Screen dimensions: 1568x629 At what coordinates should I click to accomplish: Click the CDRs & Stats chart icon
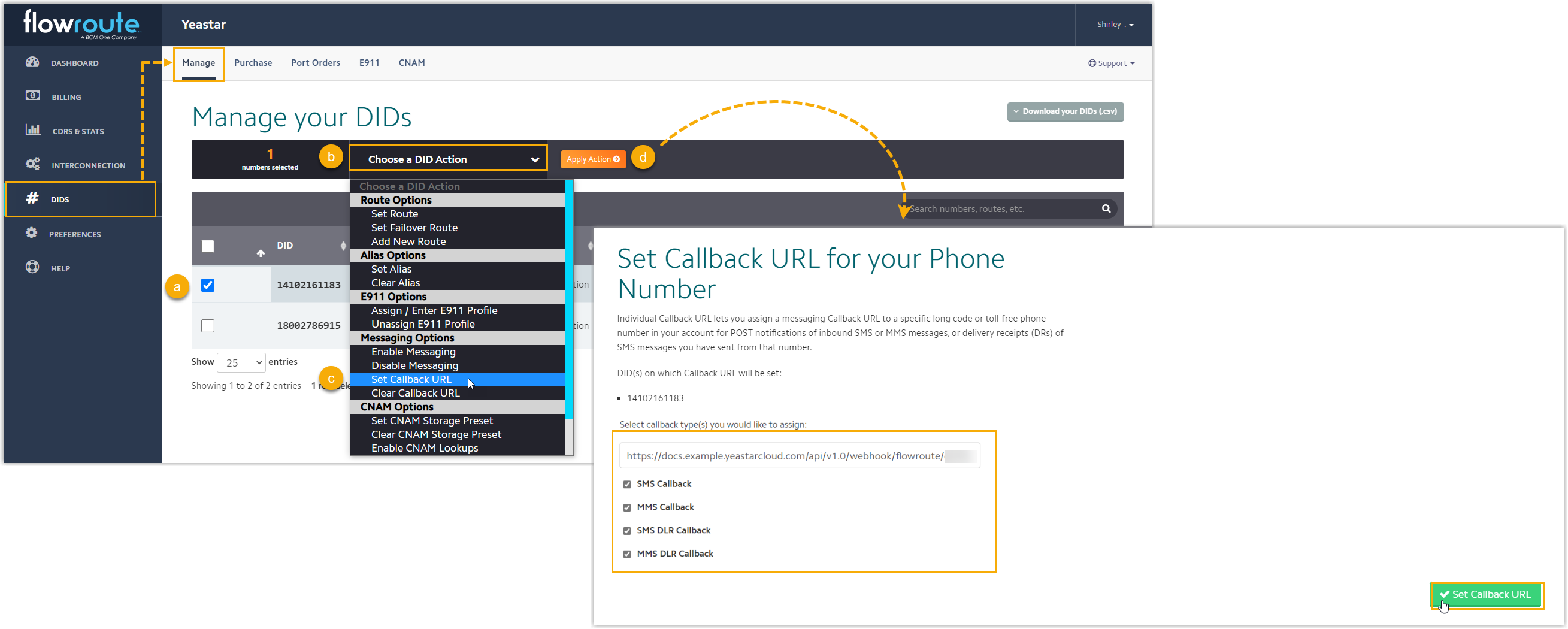tap(32, 131)
